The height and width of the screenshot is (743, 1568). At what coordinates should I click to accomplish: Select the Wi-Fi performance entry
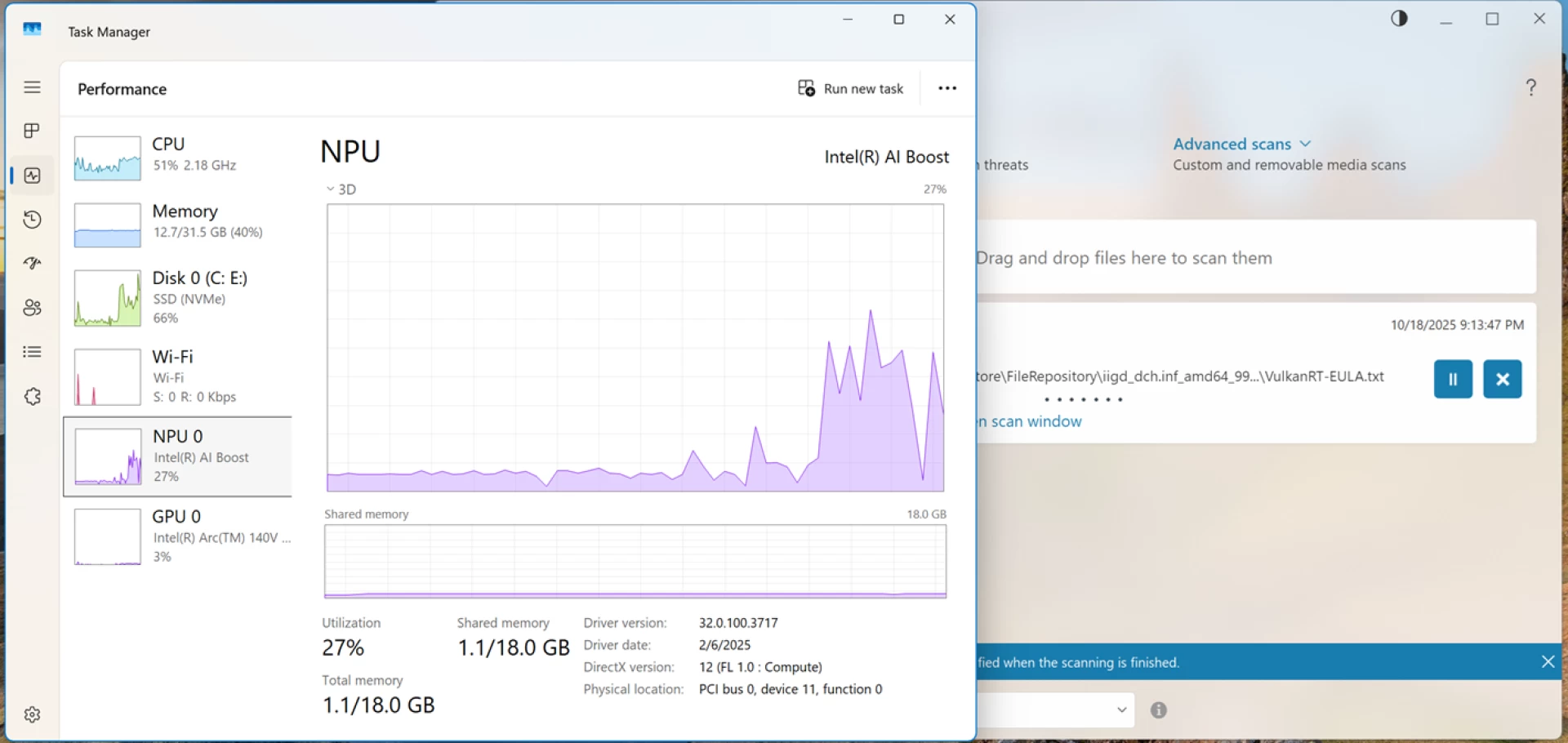[177, 376]
